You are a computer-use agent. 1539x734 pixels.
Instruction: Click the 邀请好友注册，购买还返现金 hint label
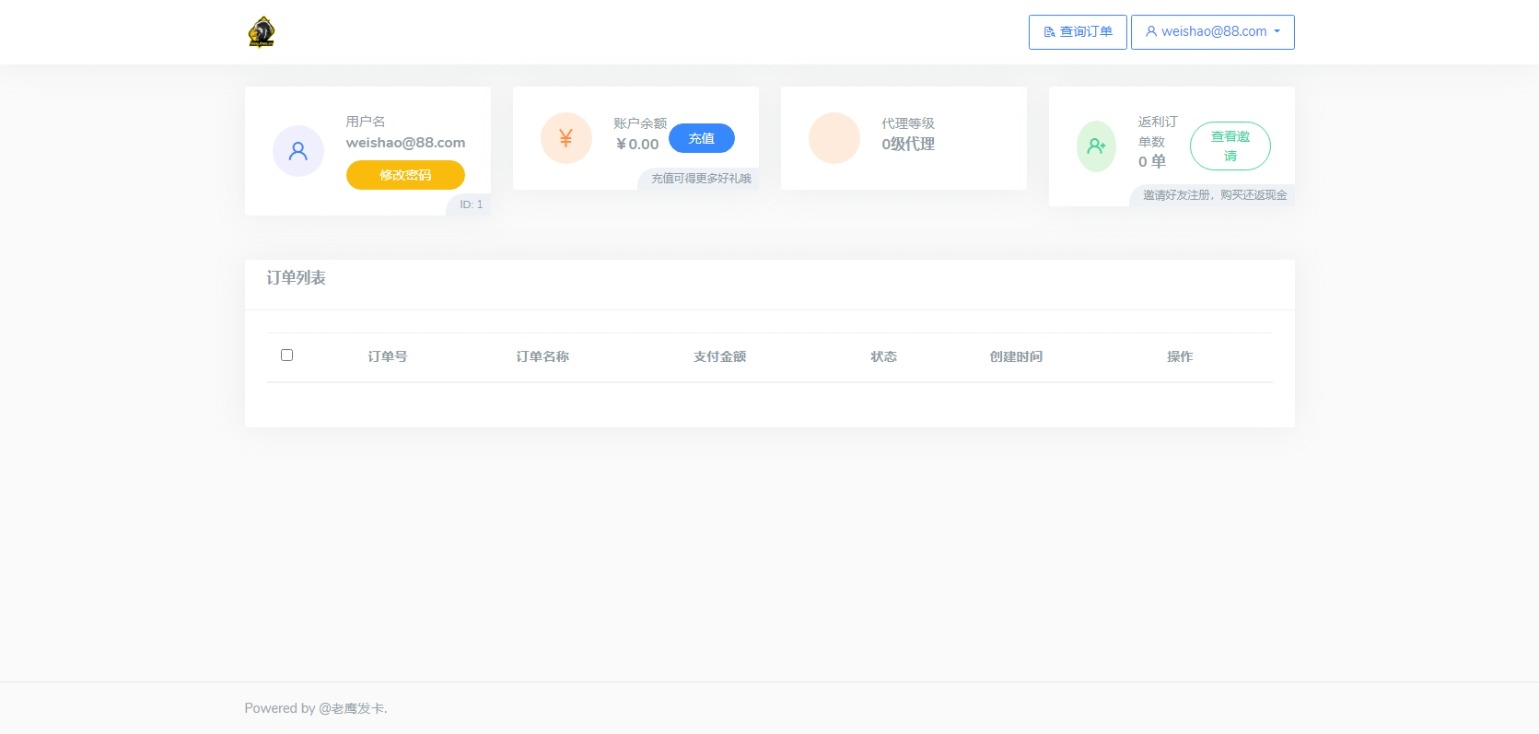pos(1214,195)
